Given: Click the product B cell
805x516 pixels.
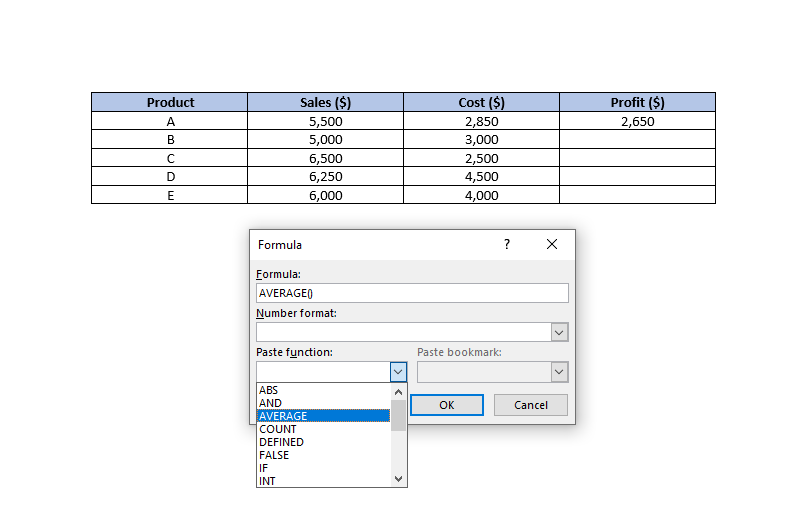Looking at the screenshot, I should tap(170, 140).
